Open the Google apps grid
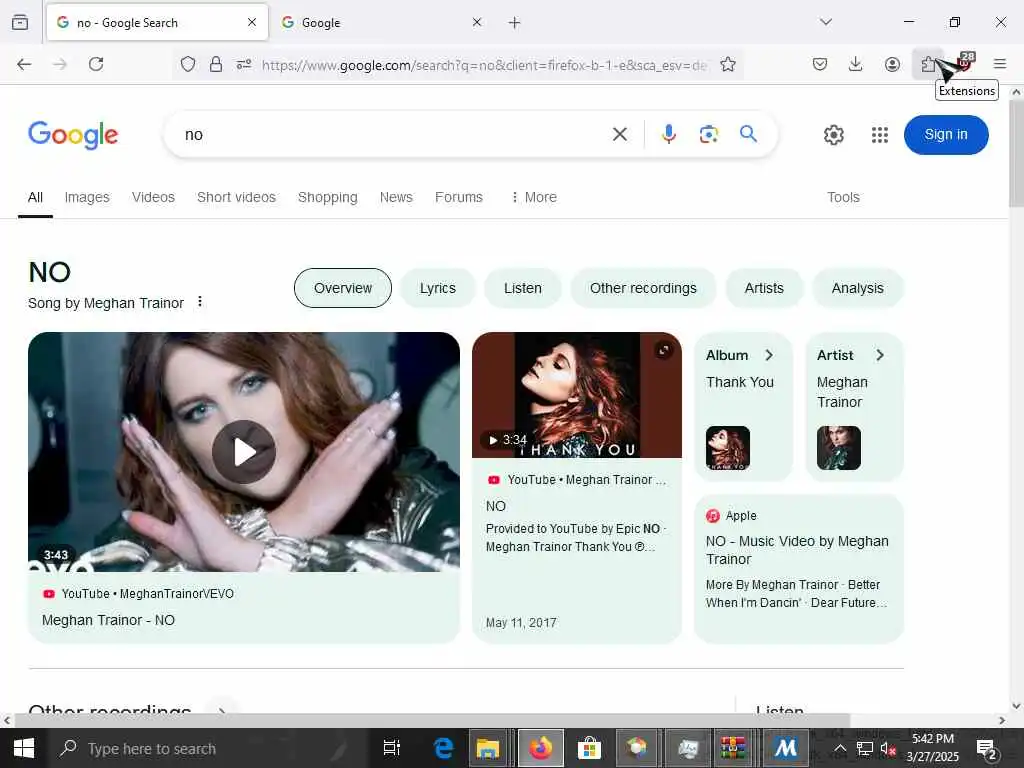 point(880,135)
